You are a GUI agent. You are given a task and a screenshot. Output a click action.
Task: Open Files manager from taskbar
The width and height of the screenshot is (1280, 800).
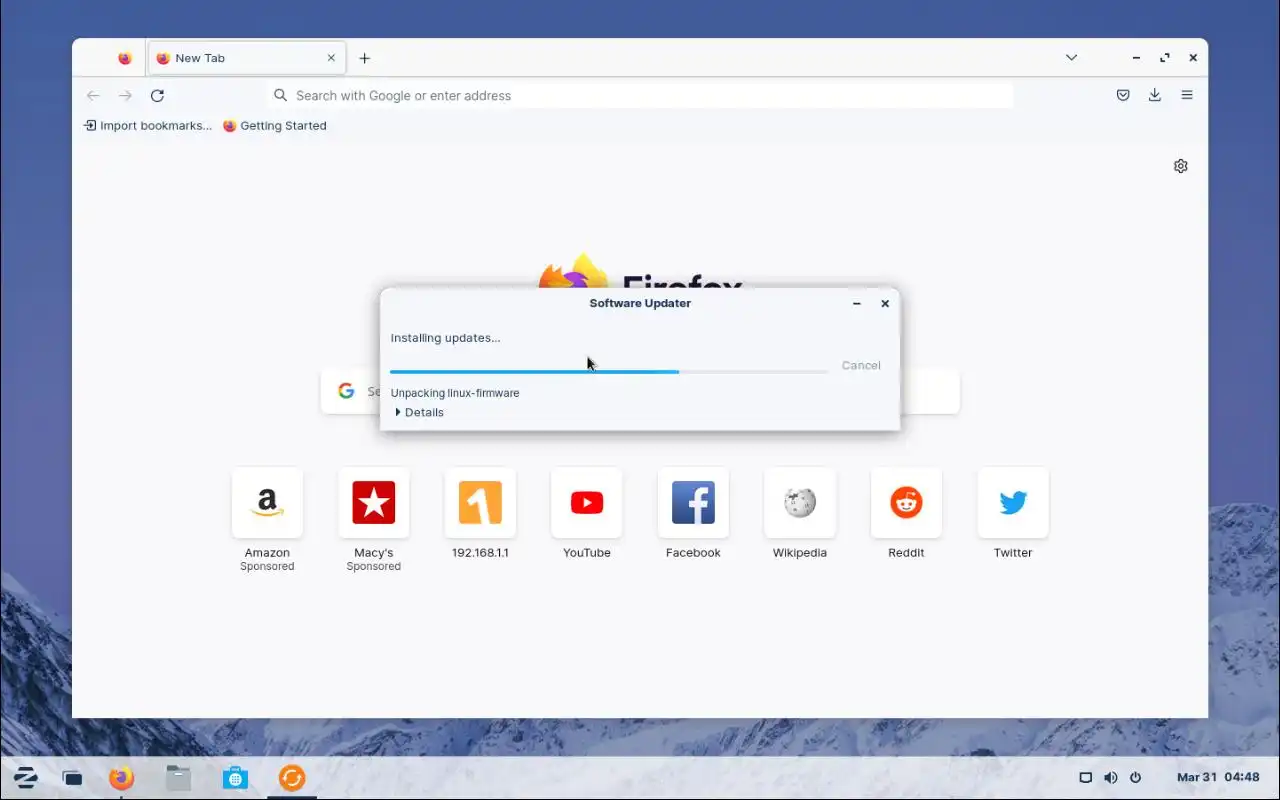(178, 777)
